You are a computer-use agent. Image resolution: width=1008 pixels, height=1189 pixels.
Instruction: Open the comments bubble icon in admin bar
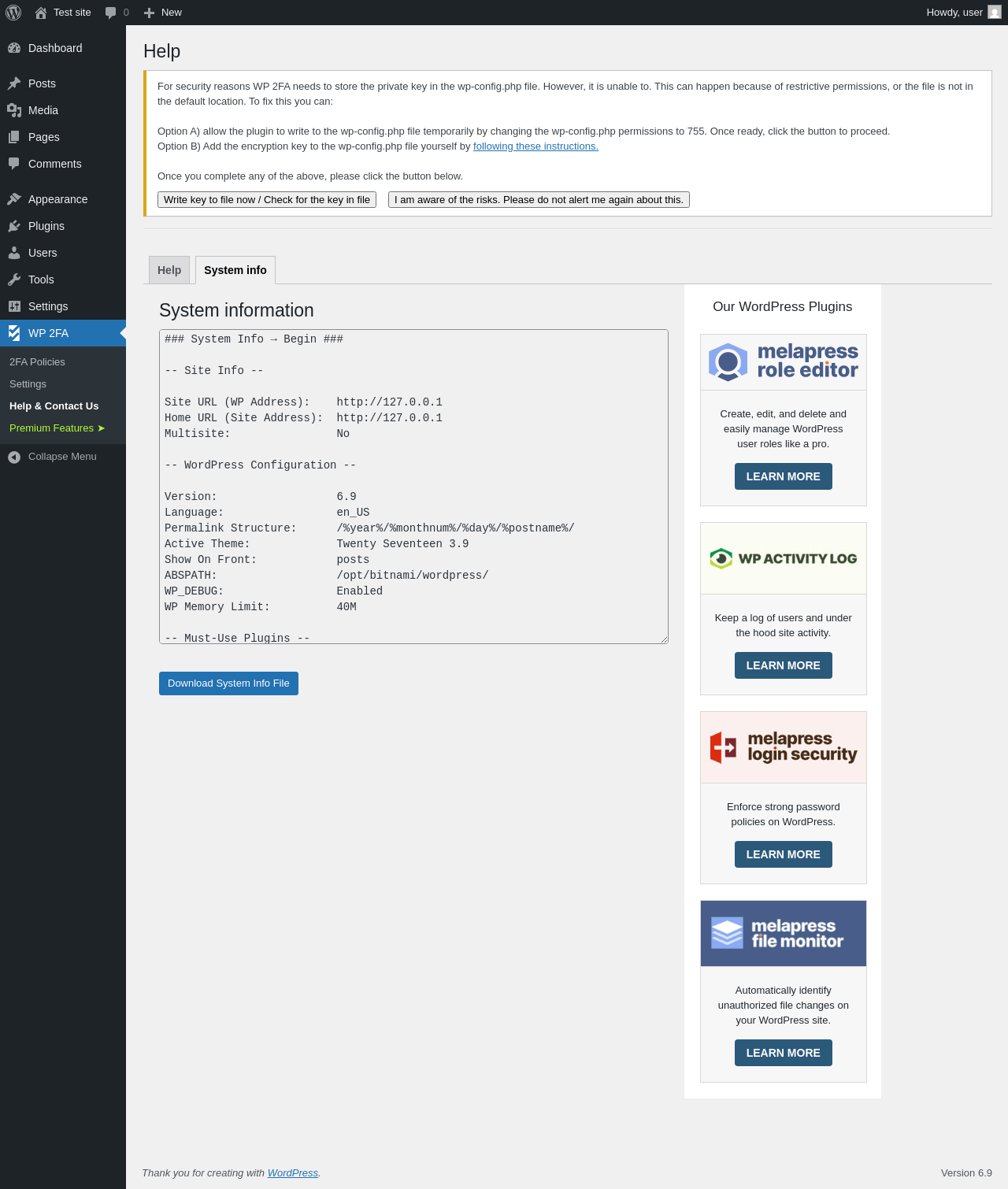111,13
